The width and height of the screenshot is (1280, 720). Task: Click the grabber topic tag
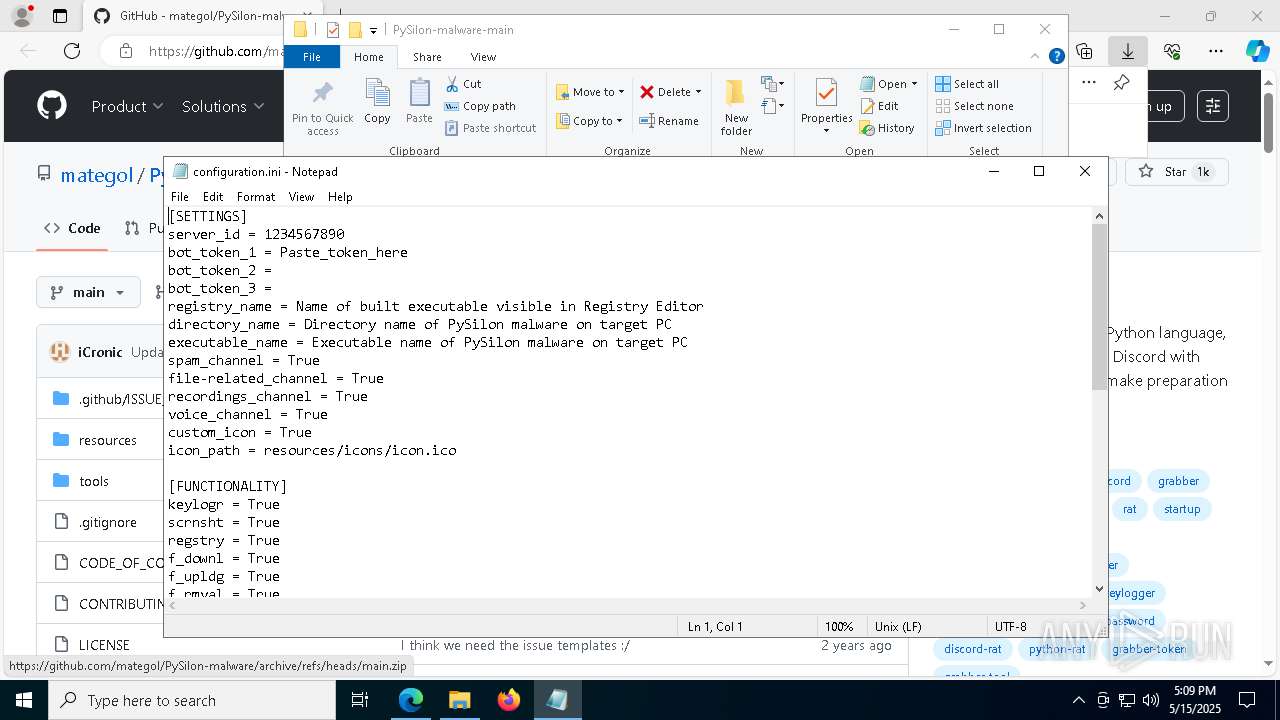[1178, 481]
